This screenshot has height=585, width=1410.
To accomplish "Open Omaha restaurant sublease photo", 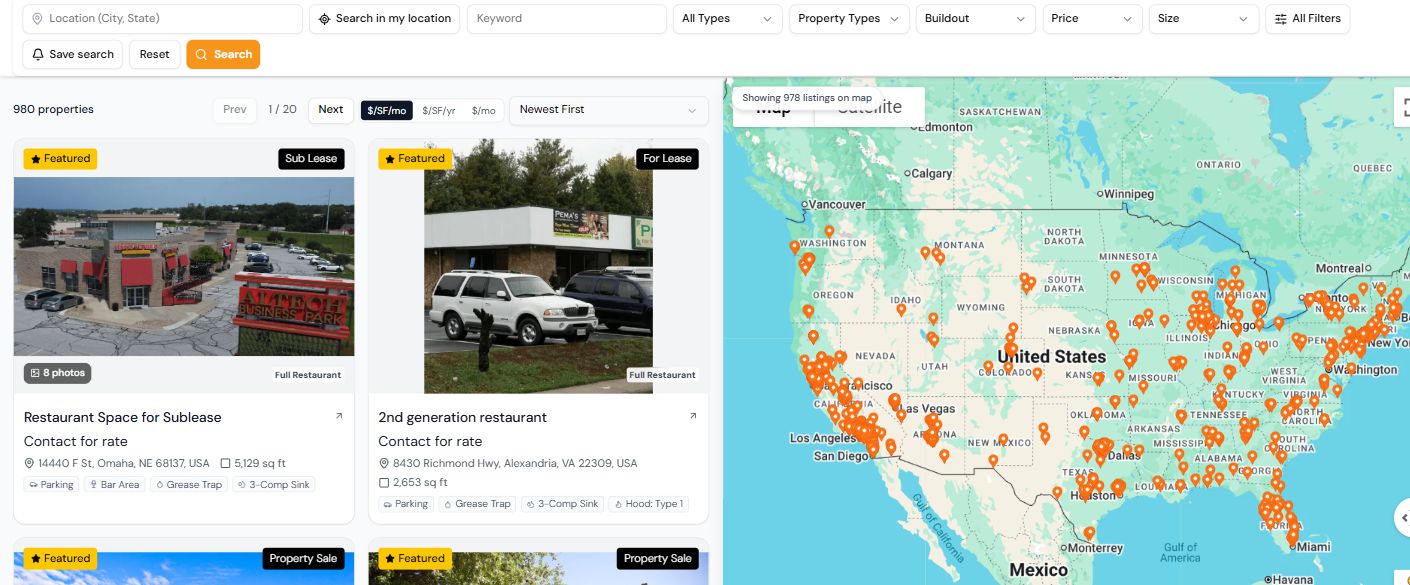I will [184, 267].
